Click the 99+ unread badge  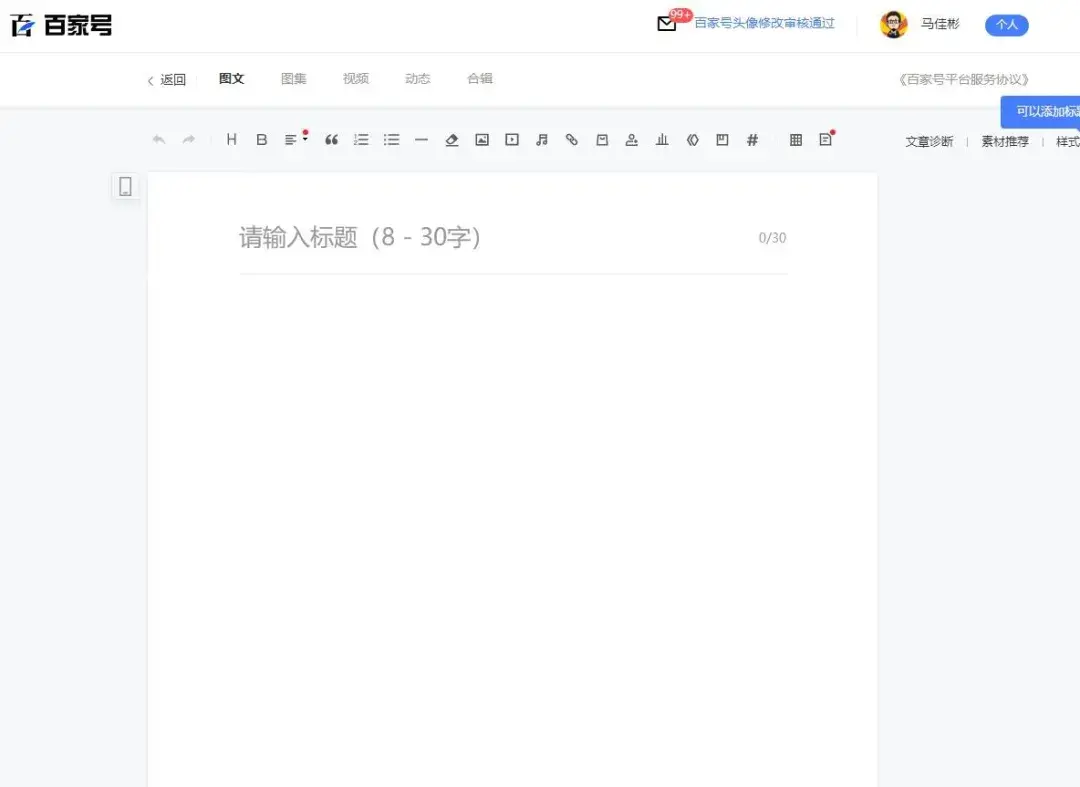pyautogui.click(x=681, y=15)
